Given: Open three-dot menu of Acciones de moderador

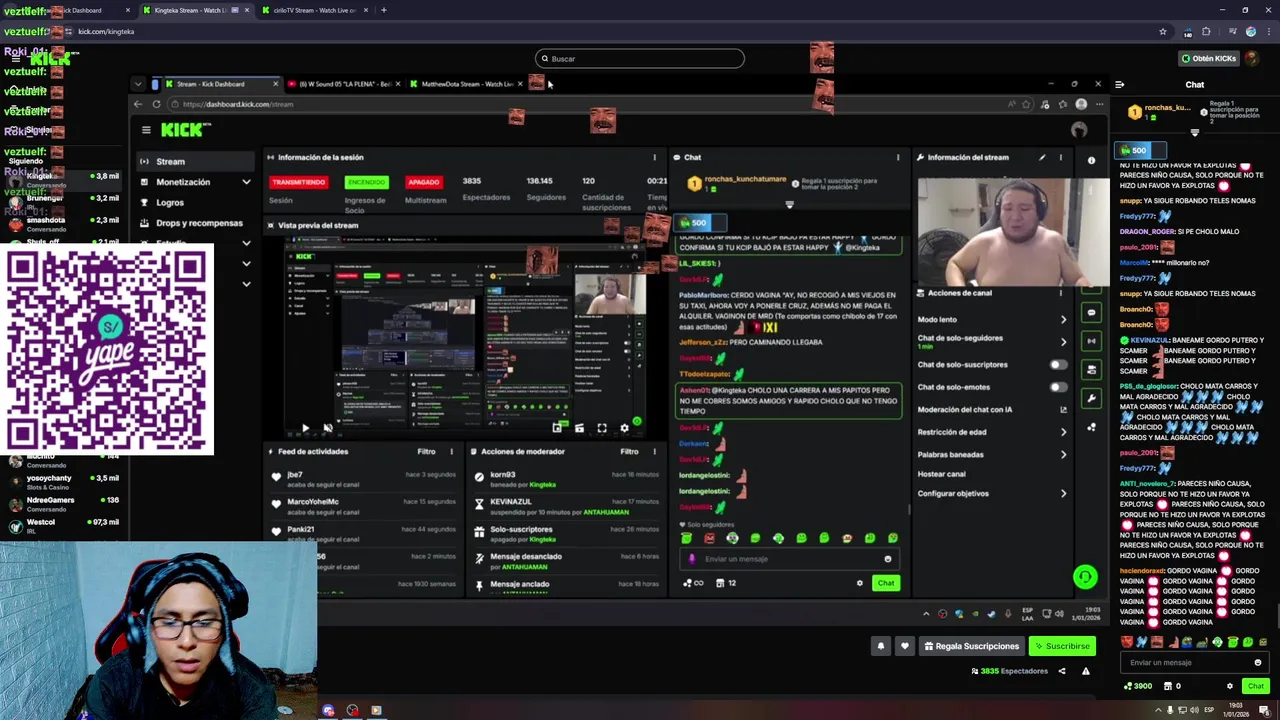Looking at the screenshot, I should coord(655,451).
